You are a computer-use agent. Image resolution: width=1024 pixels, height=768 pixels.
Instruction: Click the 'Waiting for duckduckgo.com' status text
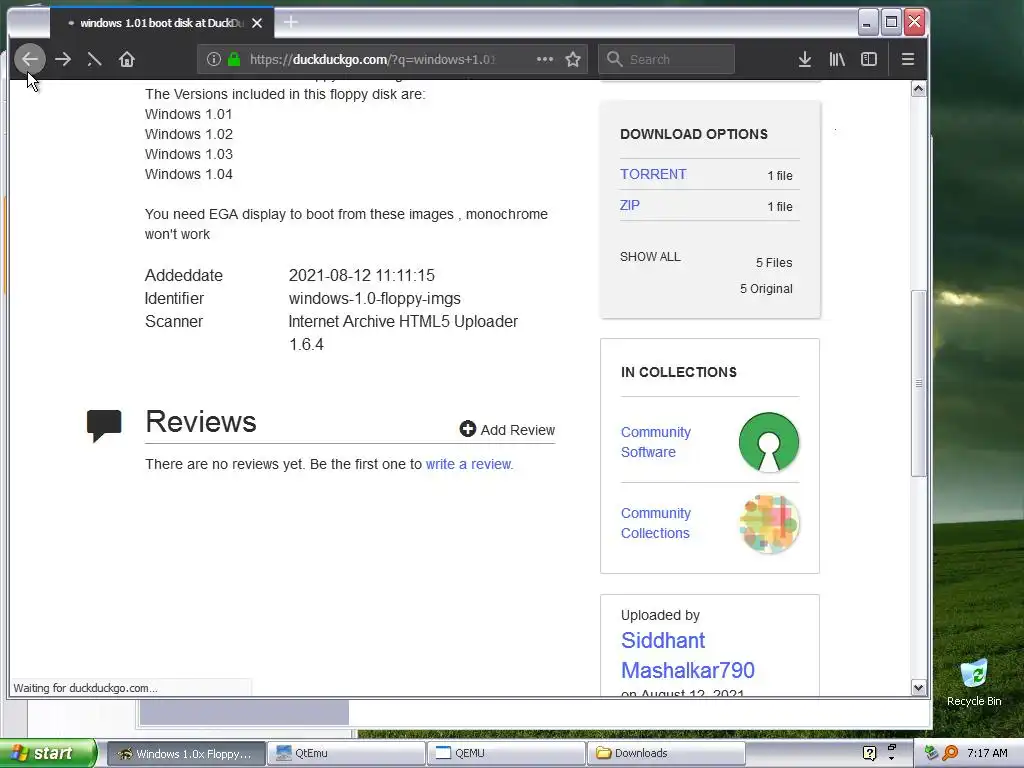pyautogui.click(x=85, y=688)
